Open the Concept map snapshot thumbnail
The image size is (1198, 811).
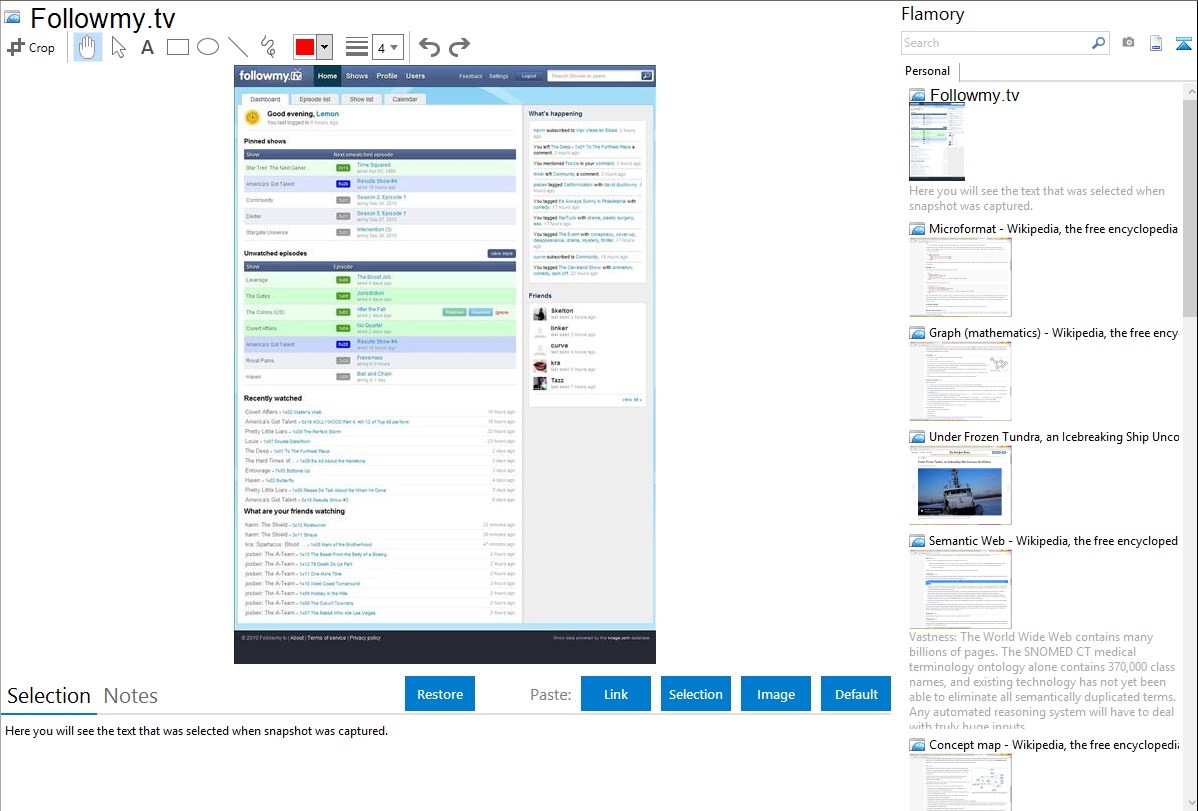960,782
